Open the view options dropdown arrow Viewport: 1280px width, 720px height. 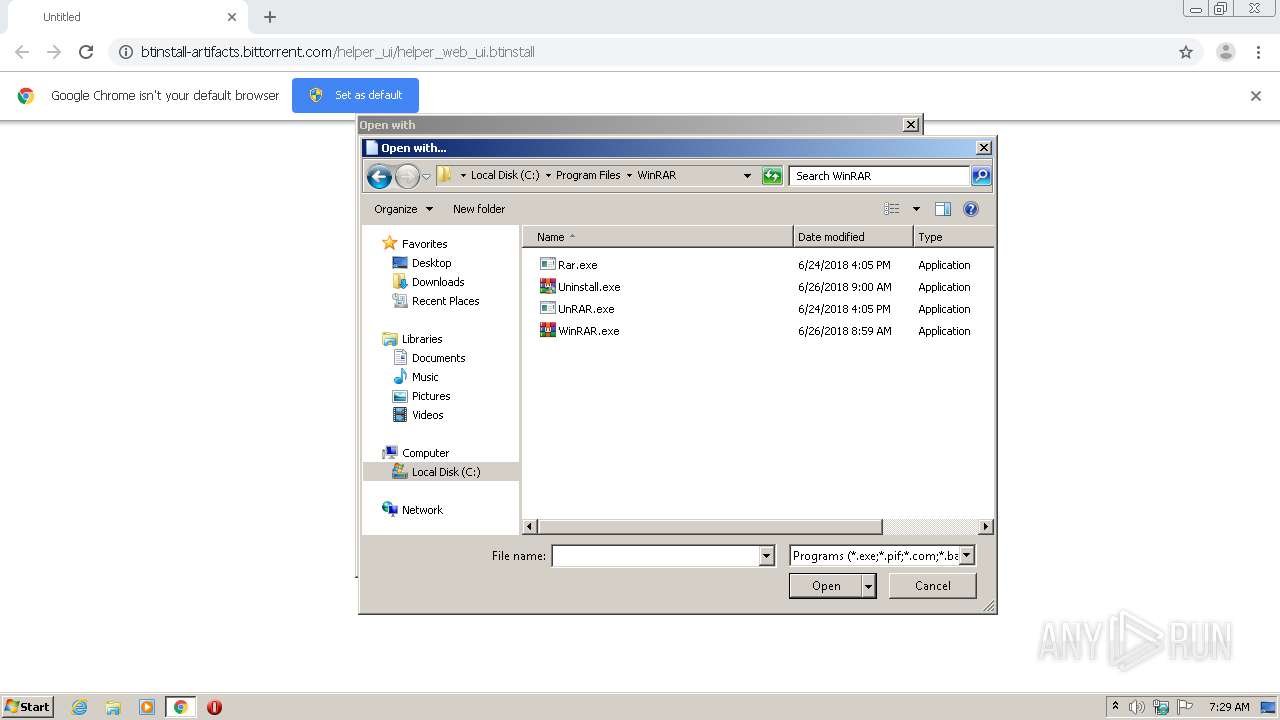tap(915, 209)
